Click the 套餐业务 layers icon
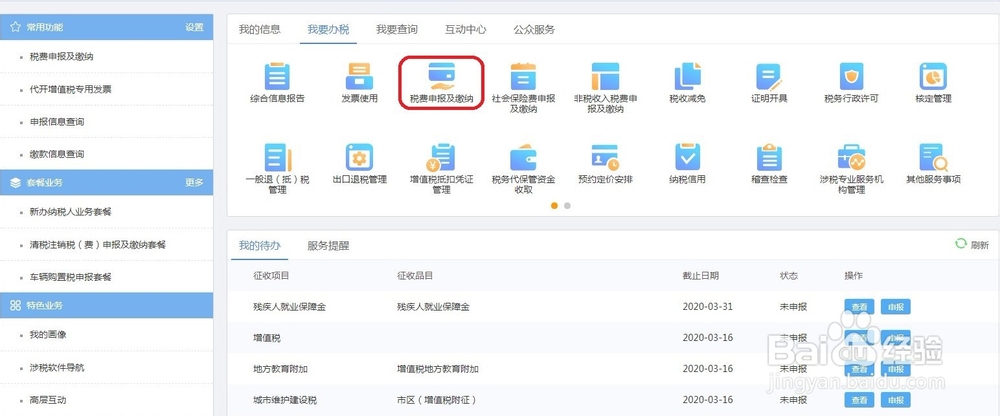The width and height of the screenshot is (1000, 416). (x=15, y=182)
